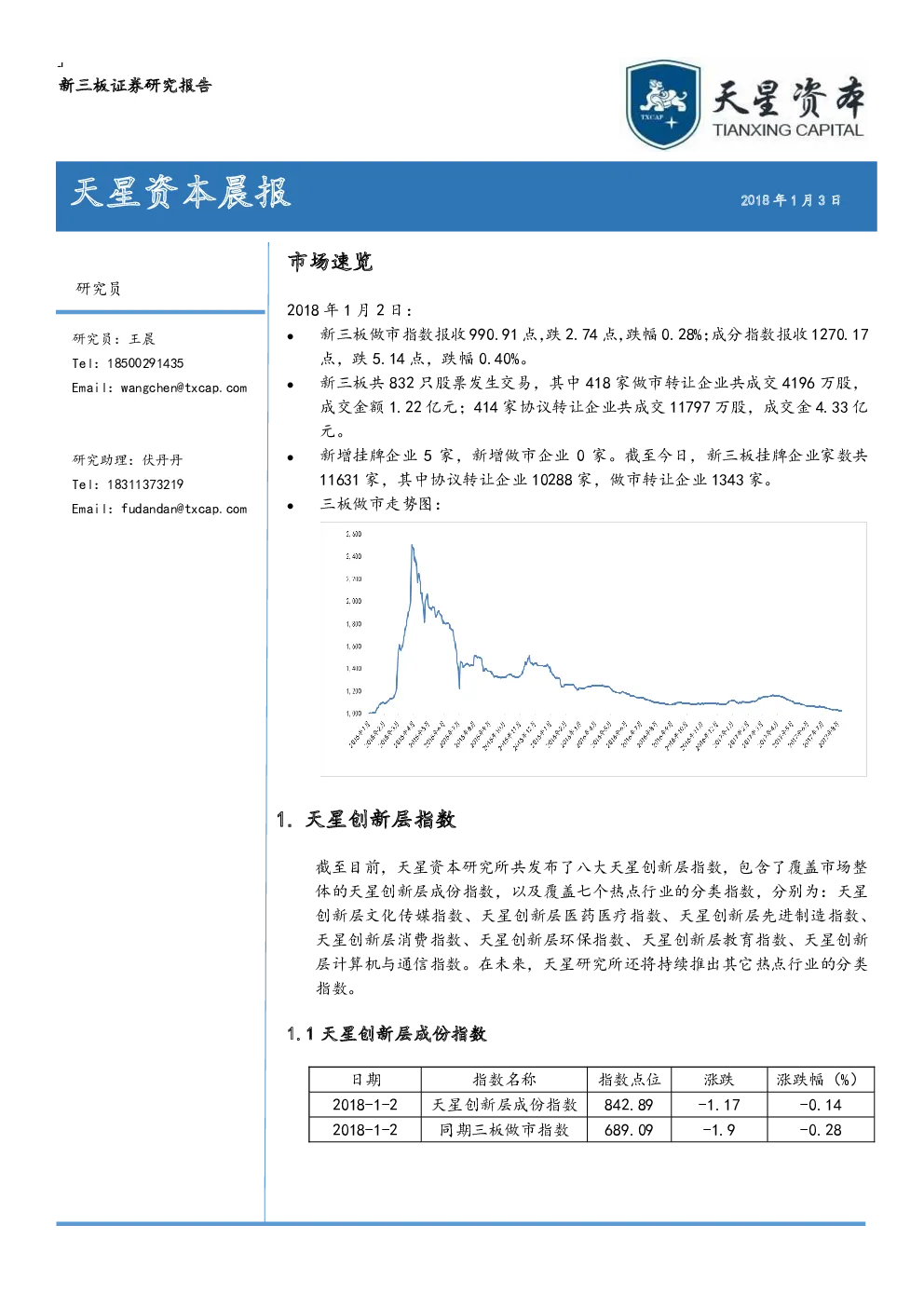Select the index value 842.89
The height and width of the screenshot is (1307, 924).
click(x=629, y=1105)
